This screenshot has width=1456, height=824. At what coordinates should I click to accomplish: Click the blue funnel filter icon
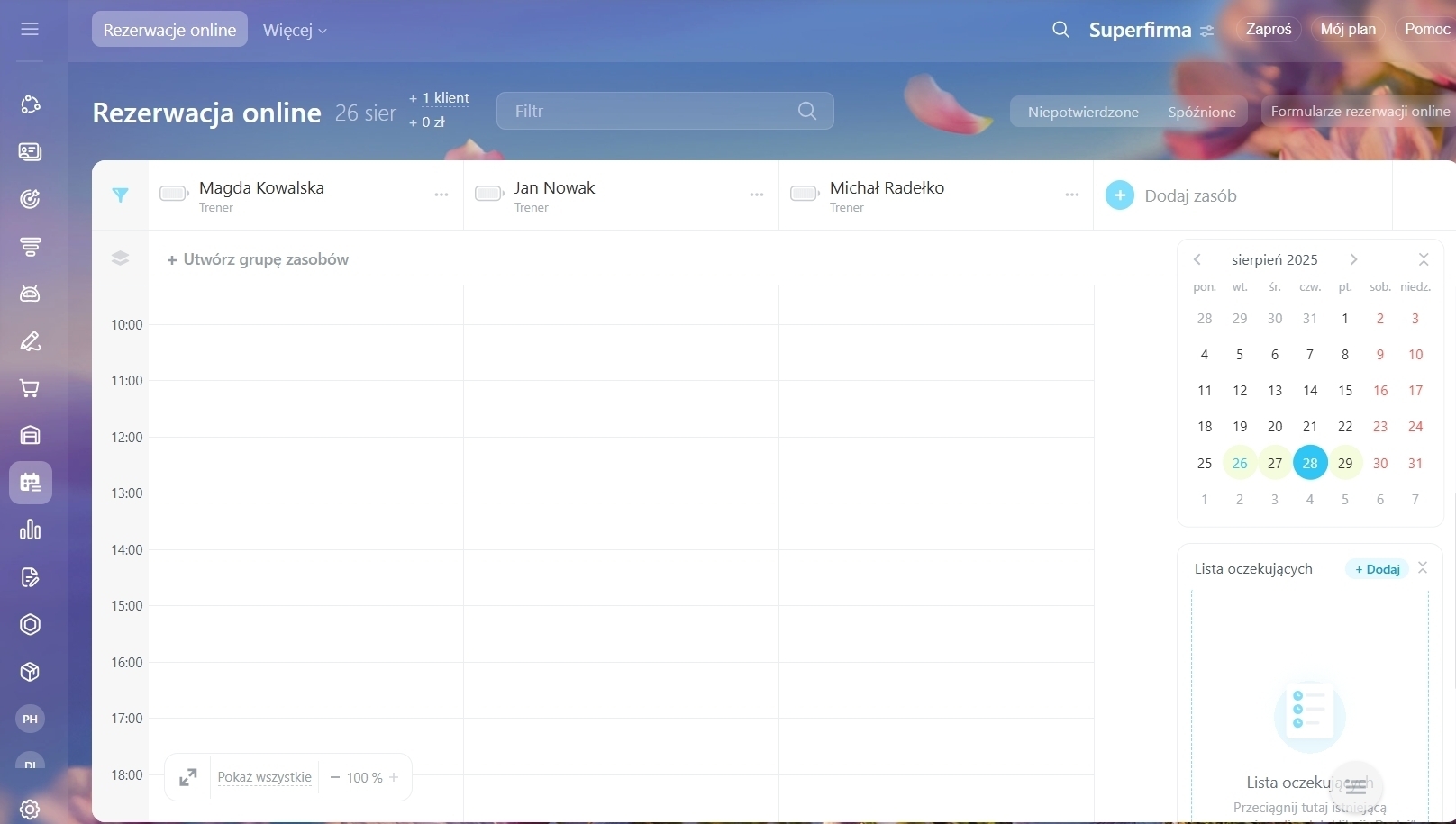tap(120, 195)
